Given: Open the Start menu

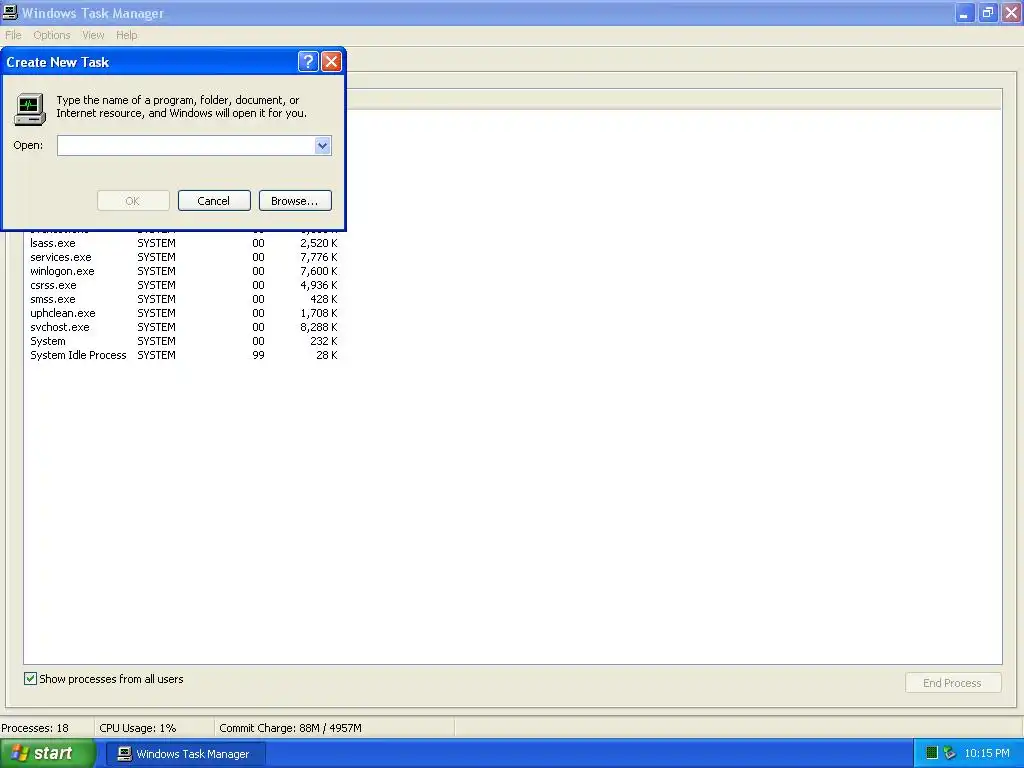Looking at the screenshot, I should pos(48,753).
